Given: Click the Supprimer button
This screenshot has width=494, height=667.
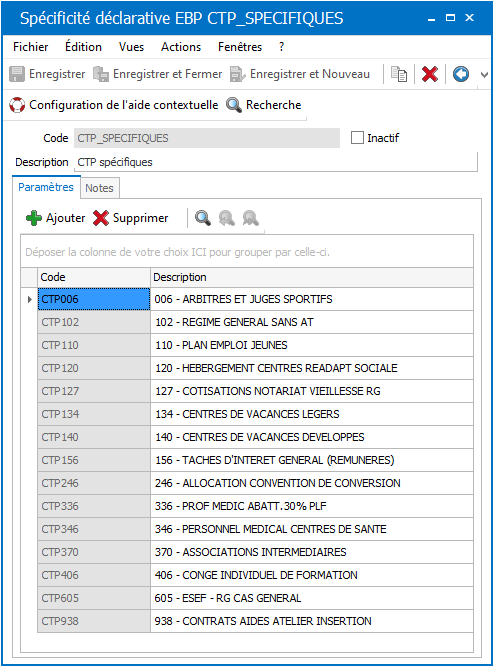Looking at the screenshot, I should click(x=131, y=218).
